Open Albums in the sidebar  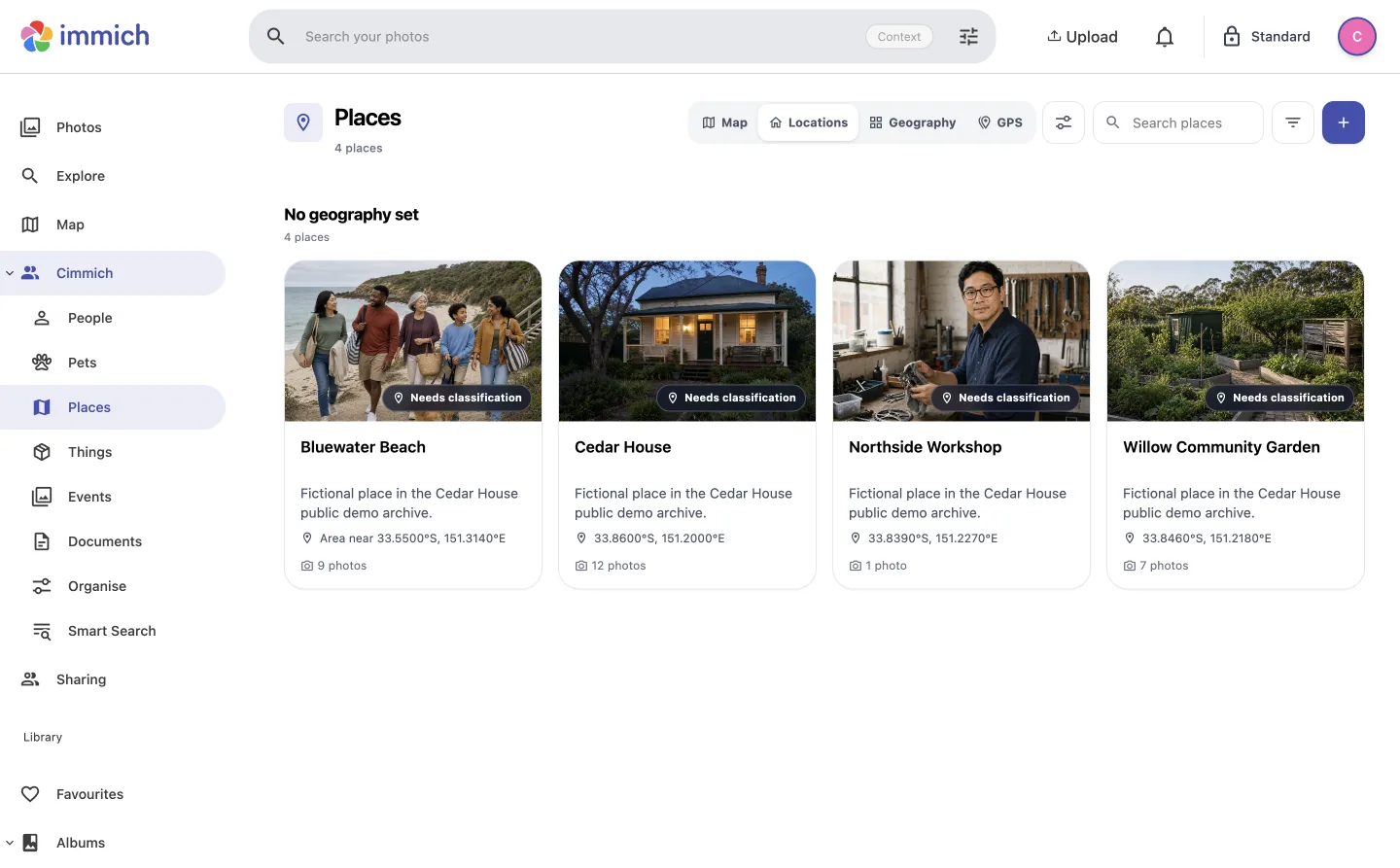click(112, 843)
